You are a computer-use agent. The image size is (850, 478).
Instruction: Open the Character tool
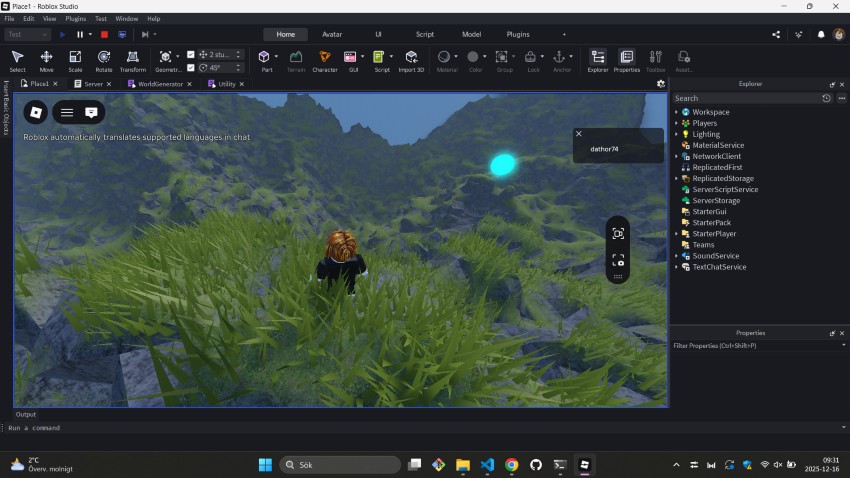click(x=325, y=61)
